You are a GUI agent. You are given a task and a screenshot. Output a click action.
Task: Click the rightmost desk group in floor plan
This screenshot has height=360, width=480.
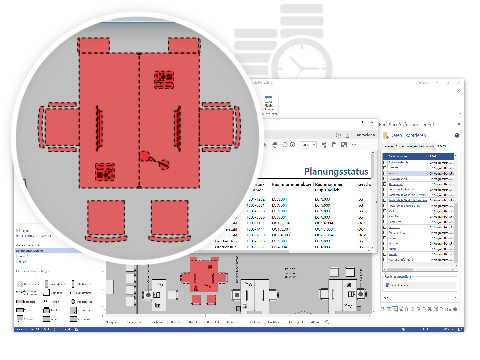pos(343,289)
